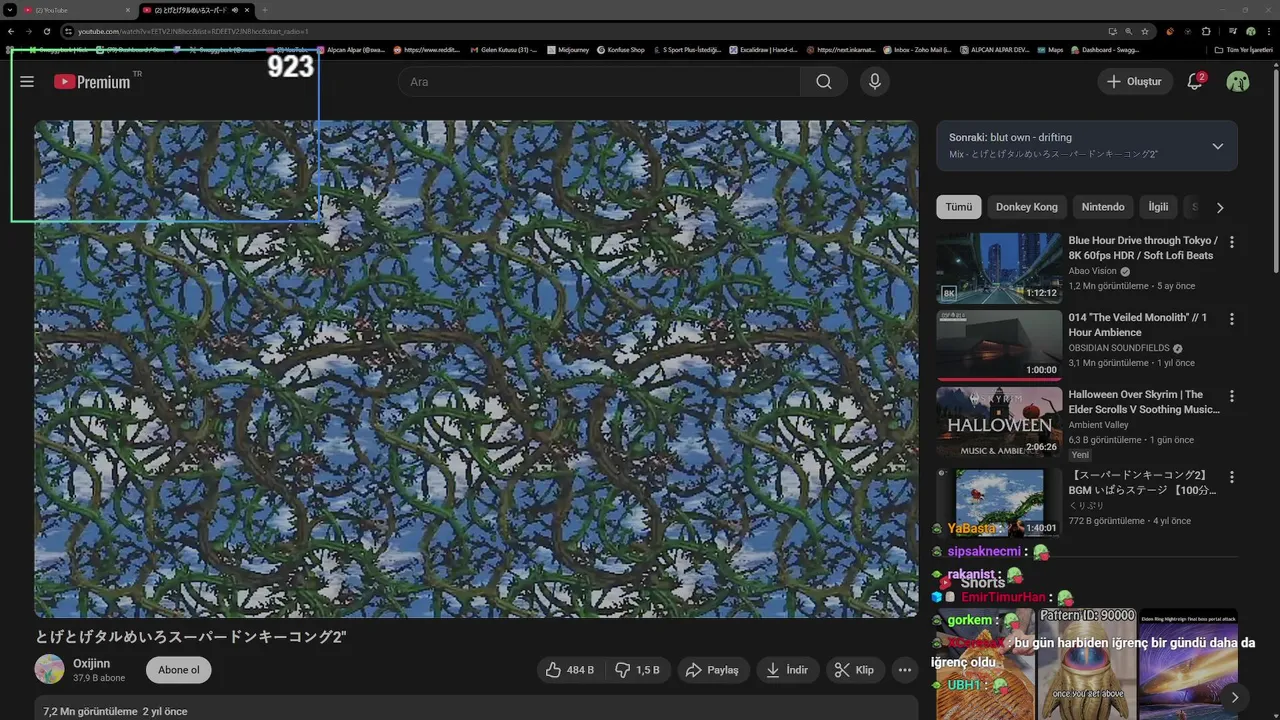The width and height of the screenshot is (1280, 720).
Task: Go back with browser back arrow
Action: [11, 31]
